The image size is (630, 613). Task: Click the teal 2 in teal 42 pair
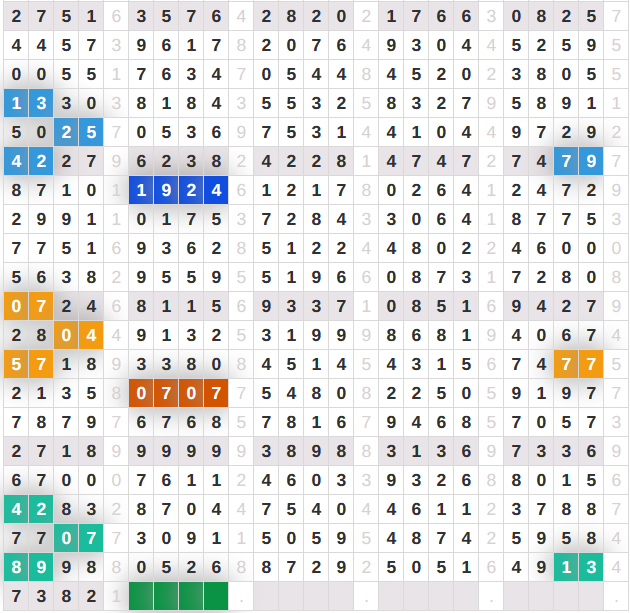pos(42,509)
